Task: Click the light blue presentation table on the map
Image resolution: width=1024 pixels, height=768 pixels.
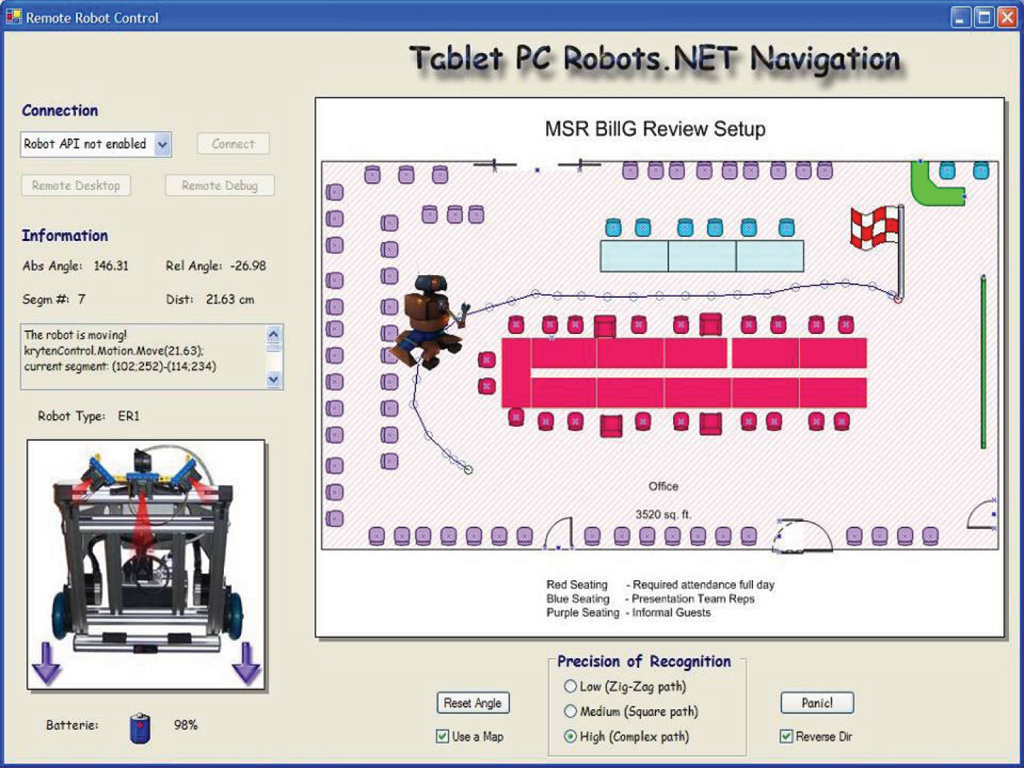Action: (x=702, y=256)
